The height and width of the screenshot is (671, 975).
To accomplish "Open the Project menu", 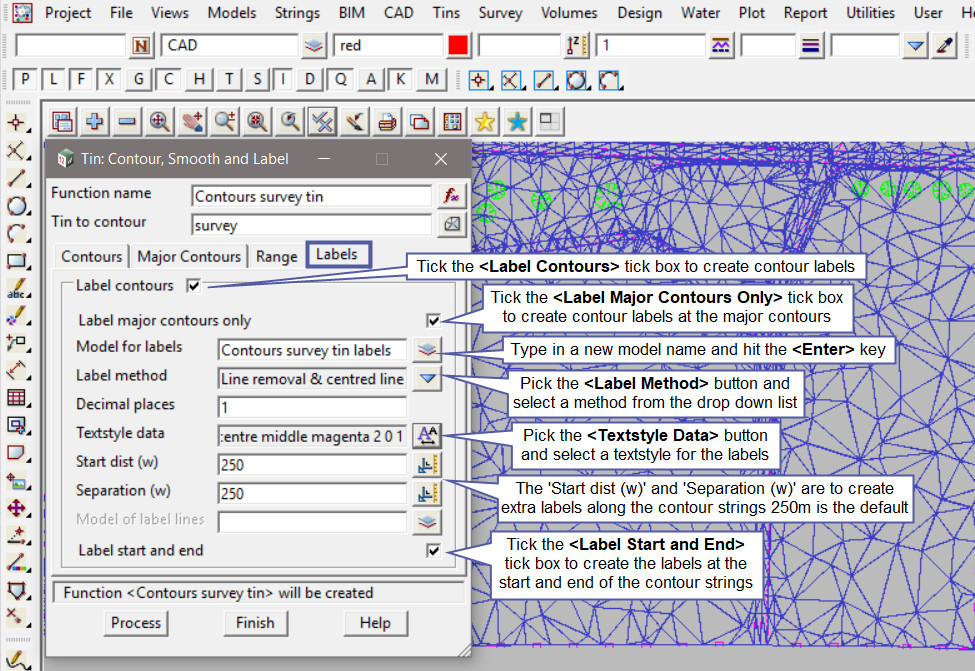I will 68,12.
